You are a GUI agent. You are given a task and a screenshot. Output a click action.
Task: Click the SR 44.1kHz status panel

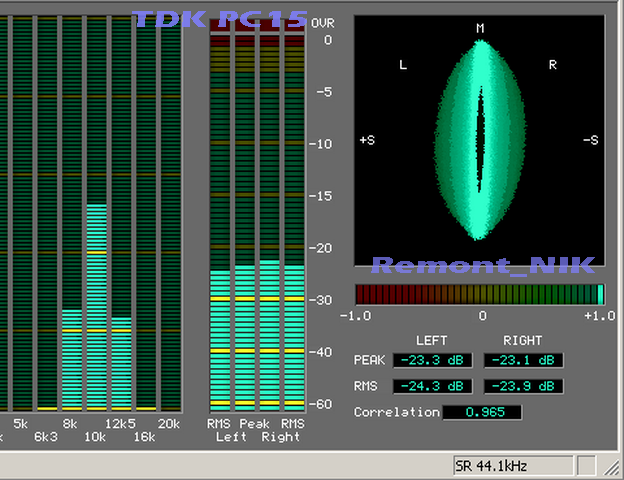[512, 466]
